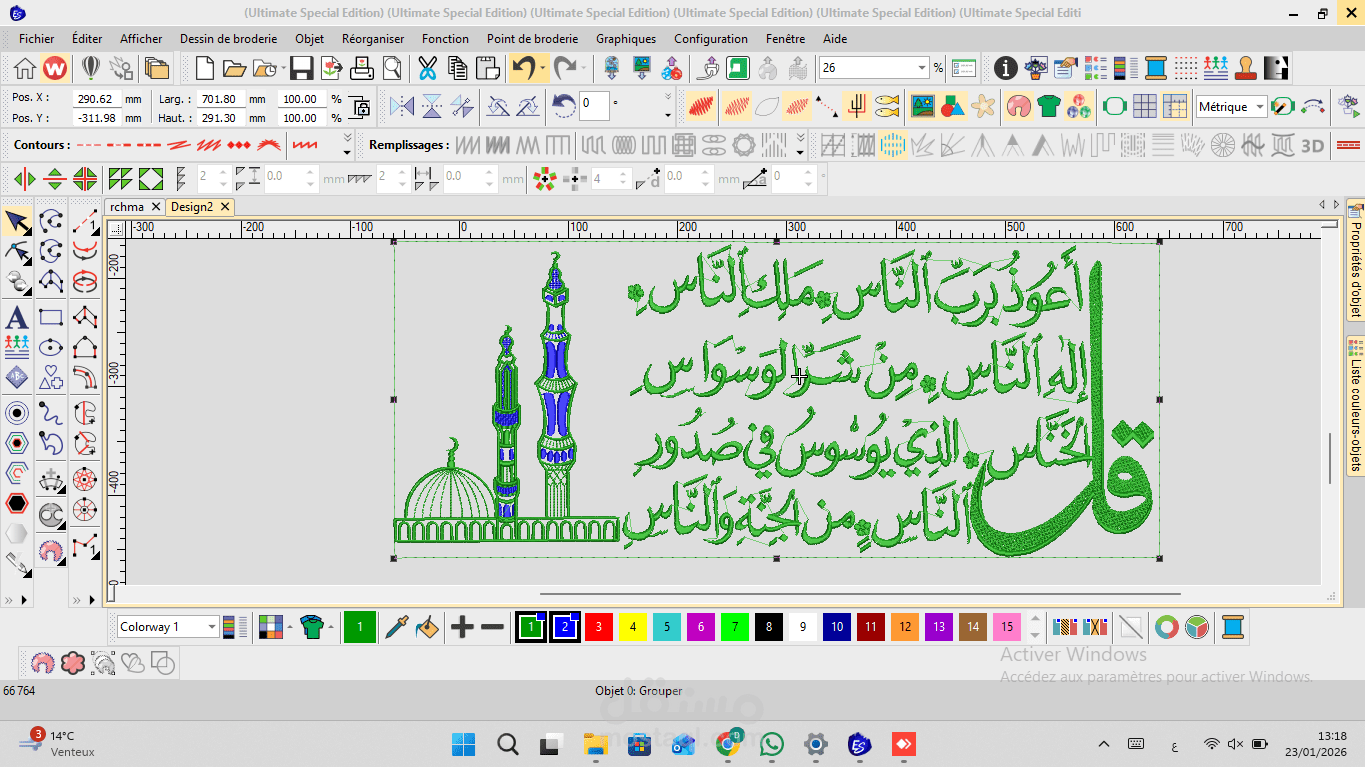The height and width of the screenshot is (767, 1365).
Task: Toggle the 3D fill effect button
Action: [x=1312, y=146]
